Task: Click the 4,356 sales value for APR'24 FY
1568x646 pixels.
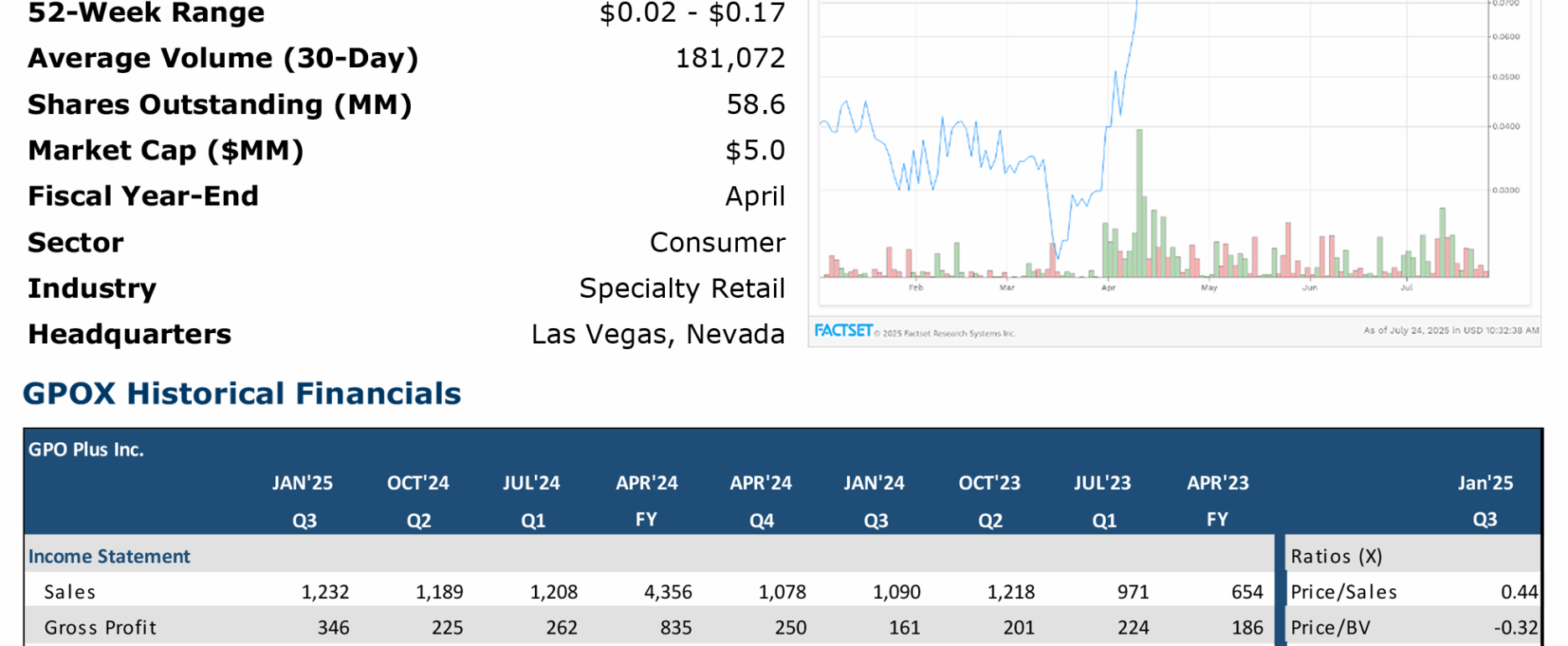Action: pos(667,592)
